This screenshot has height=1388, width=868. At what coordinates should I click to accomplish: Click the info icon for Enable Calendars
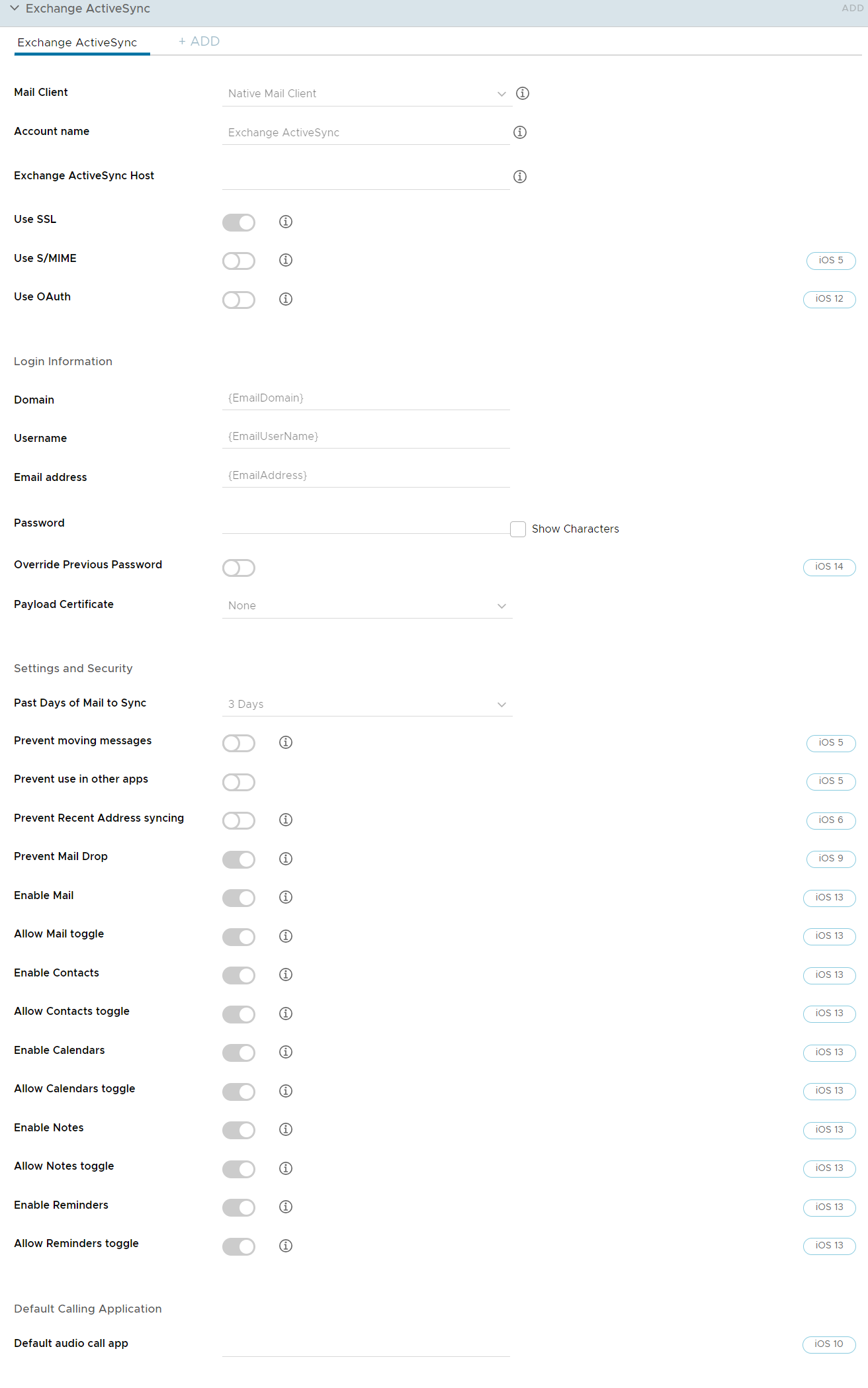(286, 1052)
